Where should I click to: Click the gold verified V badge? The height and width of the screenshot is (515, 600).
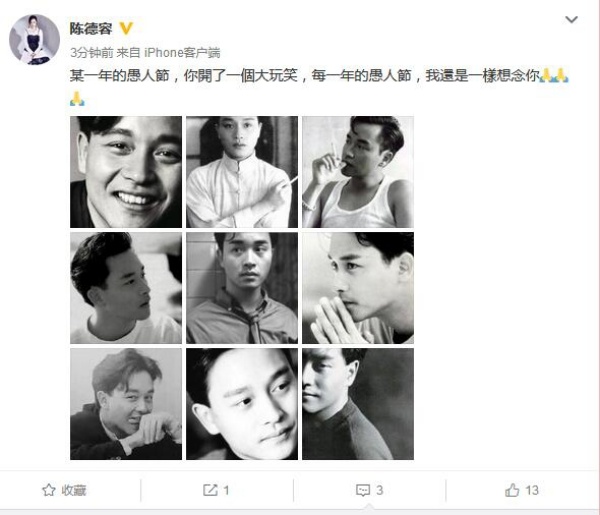pyautogui.click(x=126, y=29)
